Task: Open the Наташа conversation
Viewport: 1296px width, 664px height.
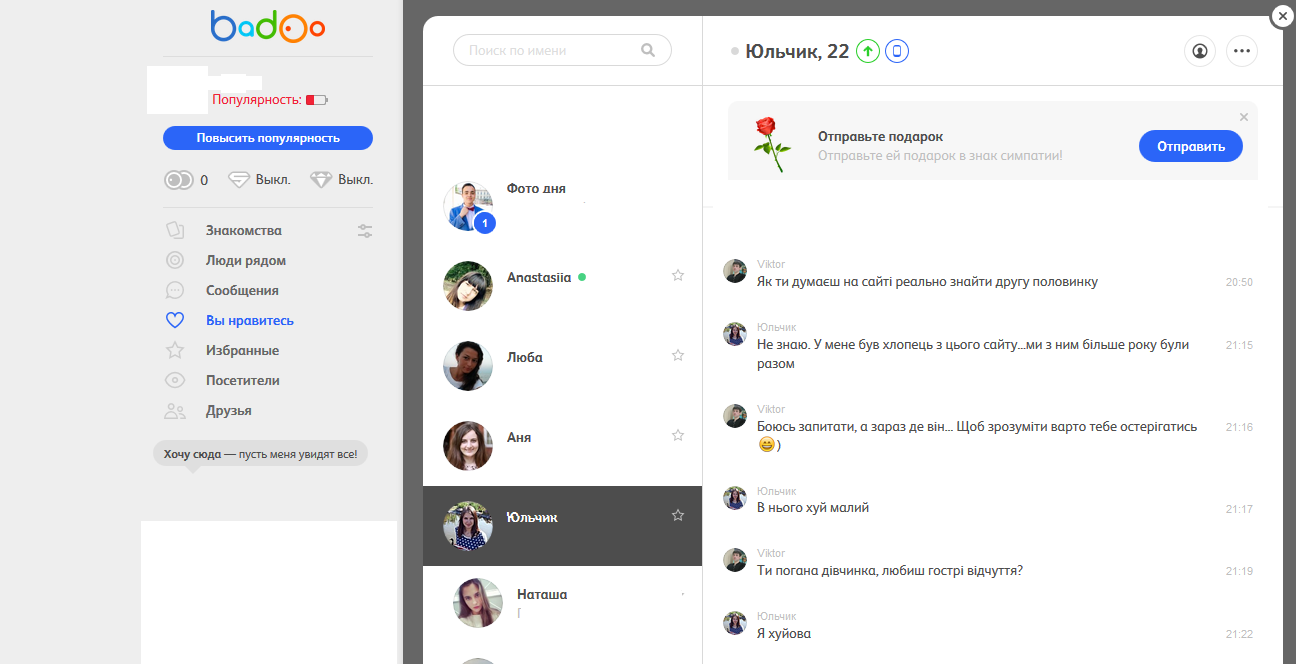Action: click(x=563, y=603)
